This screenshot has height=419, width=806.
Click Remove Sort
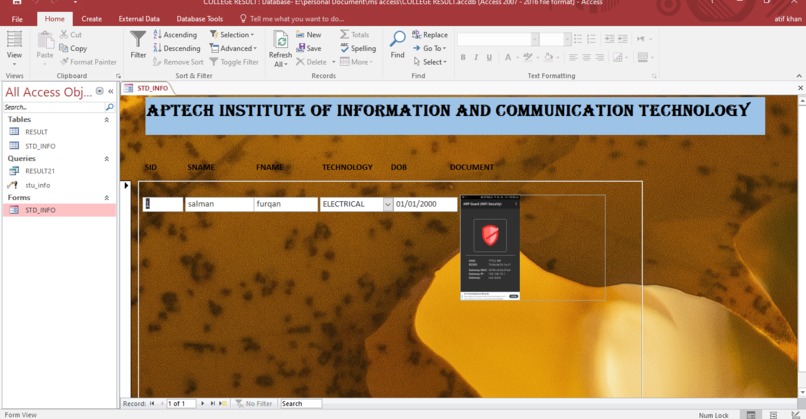click(178, 62)
